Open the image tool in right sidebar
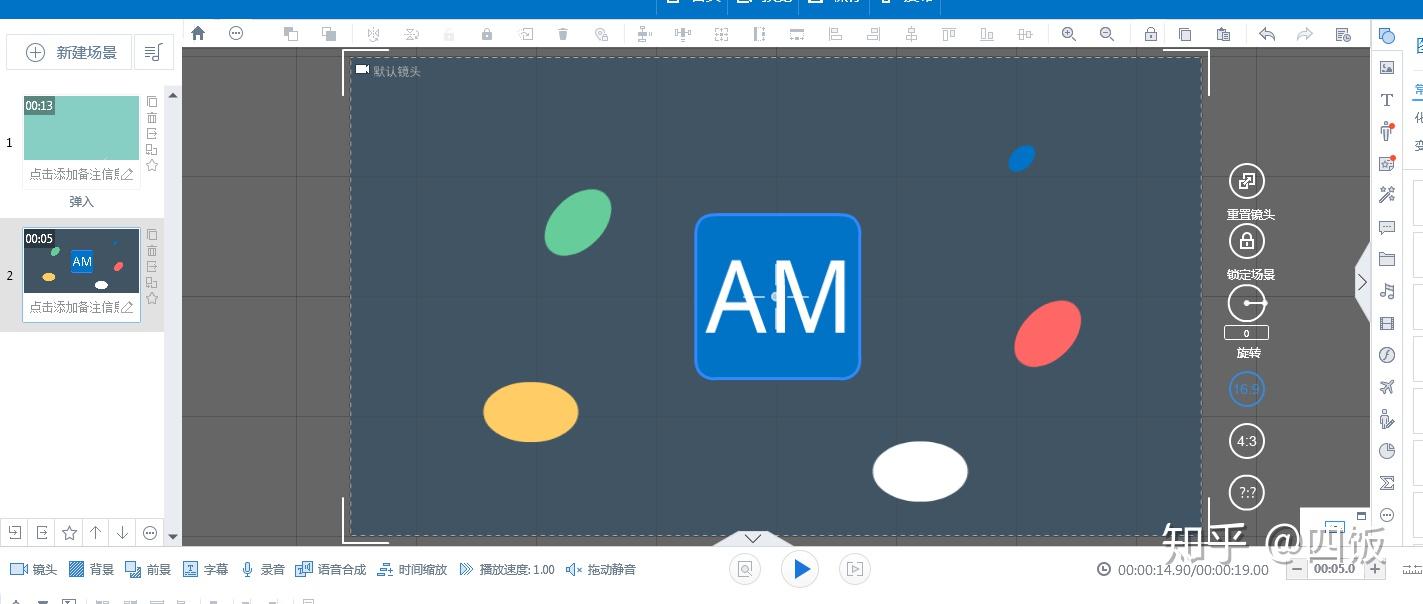The height and width of the screenshot is (604, 1423). (1387, 68)
